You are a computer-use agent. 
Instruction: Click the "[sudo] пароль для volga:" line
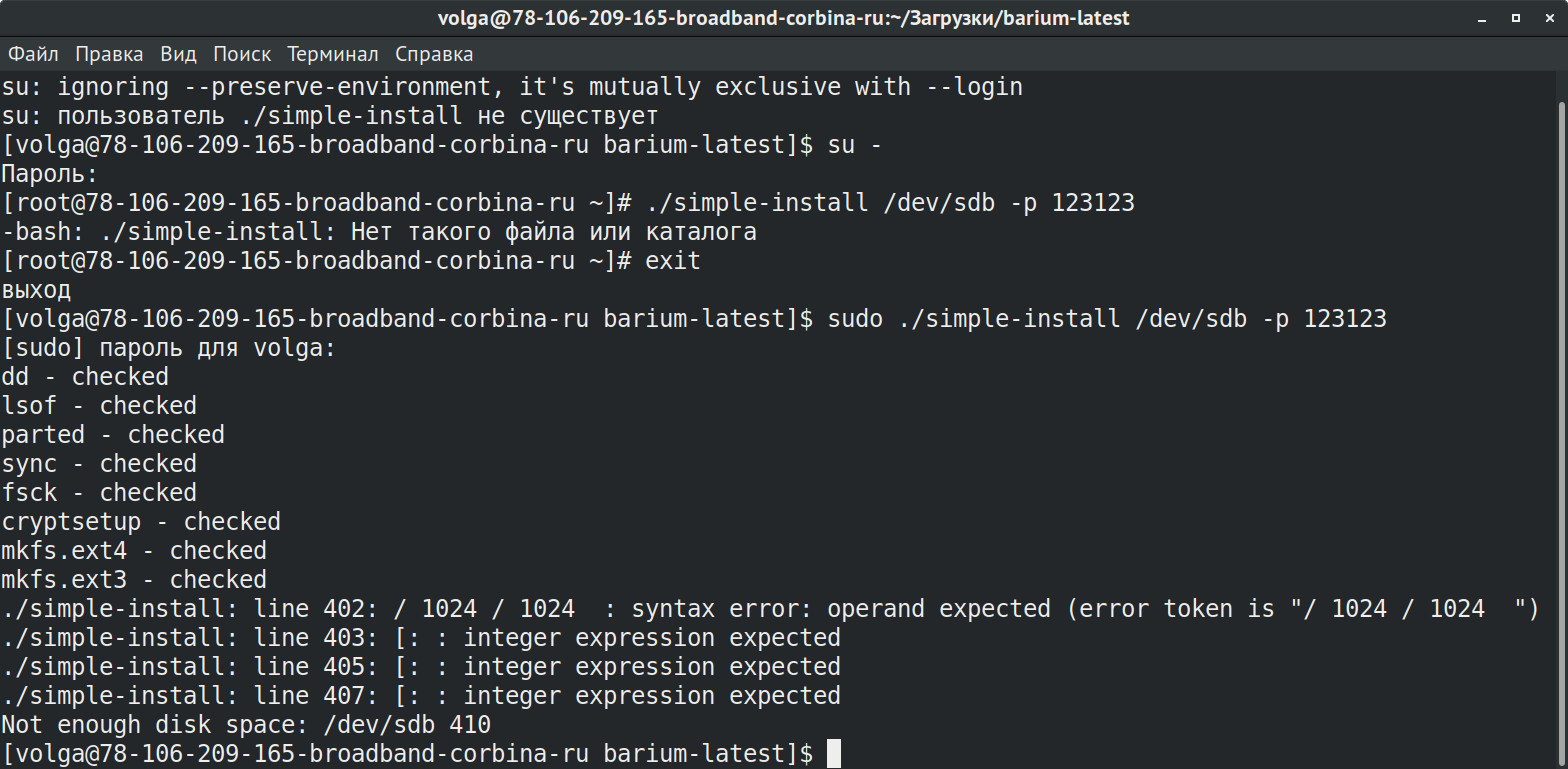(169, 348)
